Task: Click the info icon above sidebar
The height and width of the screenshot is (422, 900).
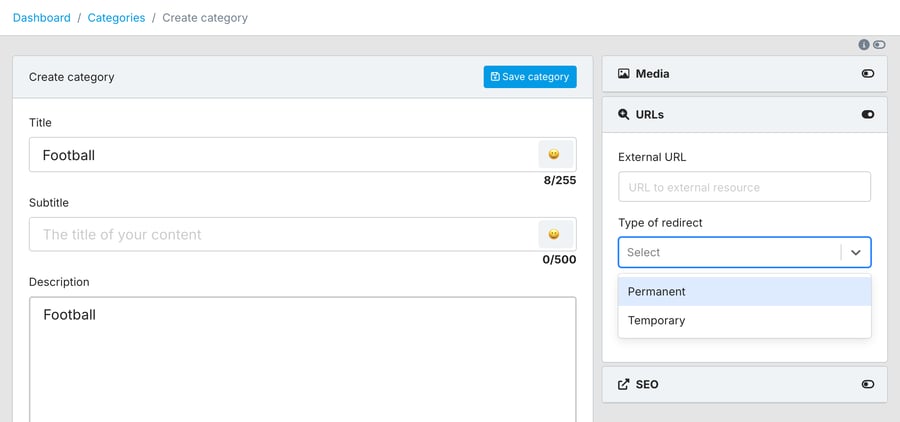Action: click(864, 45)
